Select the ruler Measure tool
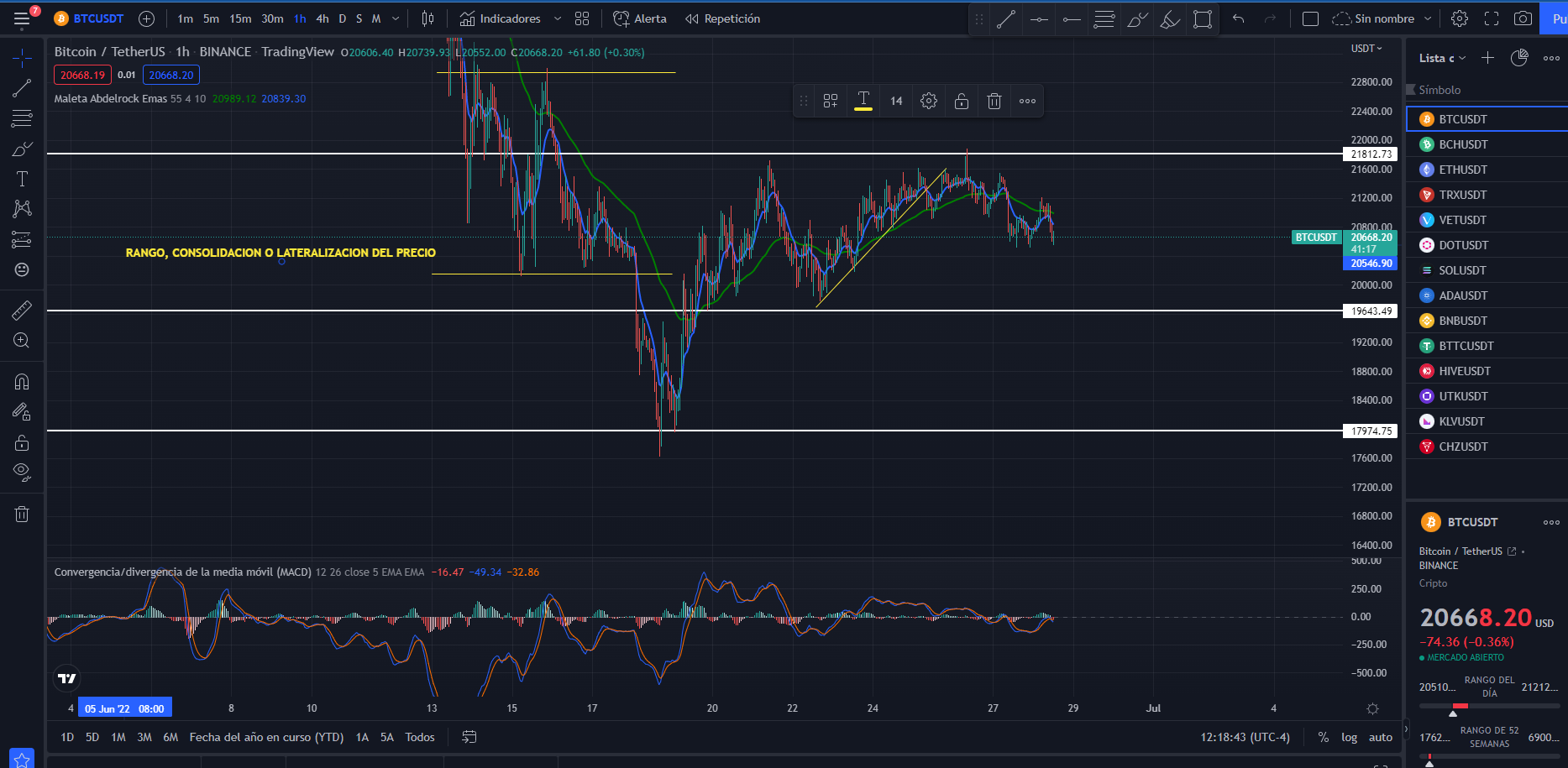Image resolution: width=1568 pixels, height=768 pixels. [22, 311]
